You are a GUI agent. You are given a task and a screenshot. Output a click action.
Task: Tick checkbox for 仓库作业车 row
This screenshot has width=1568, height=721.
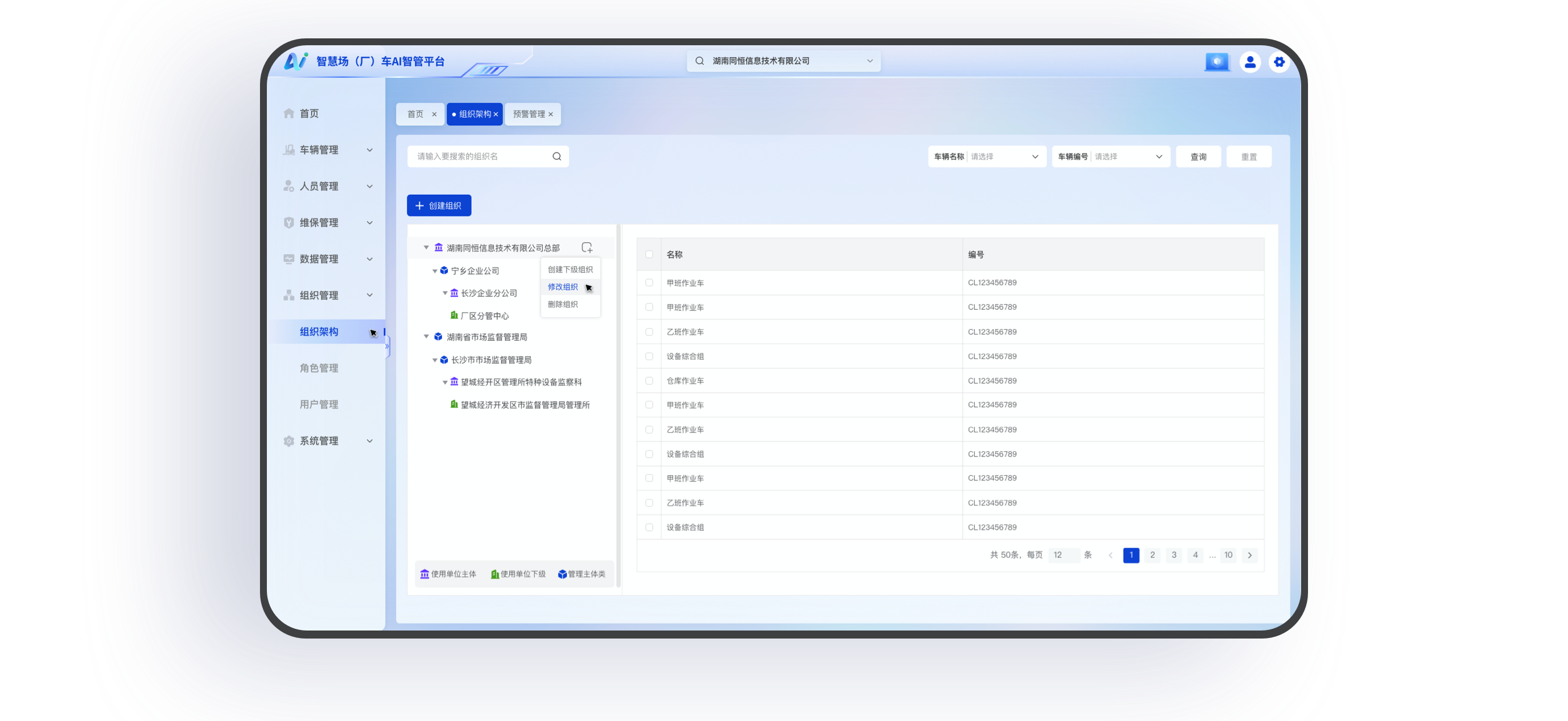pos(649,381)
